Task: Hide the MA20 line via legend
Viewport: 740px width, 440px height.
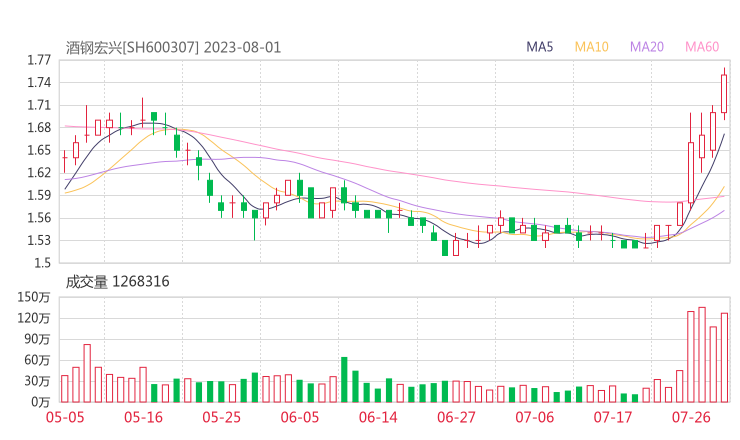Action: 647,47
